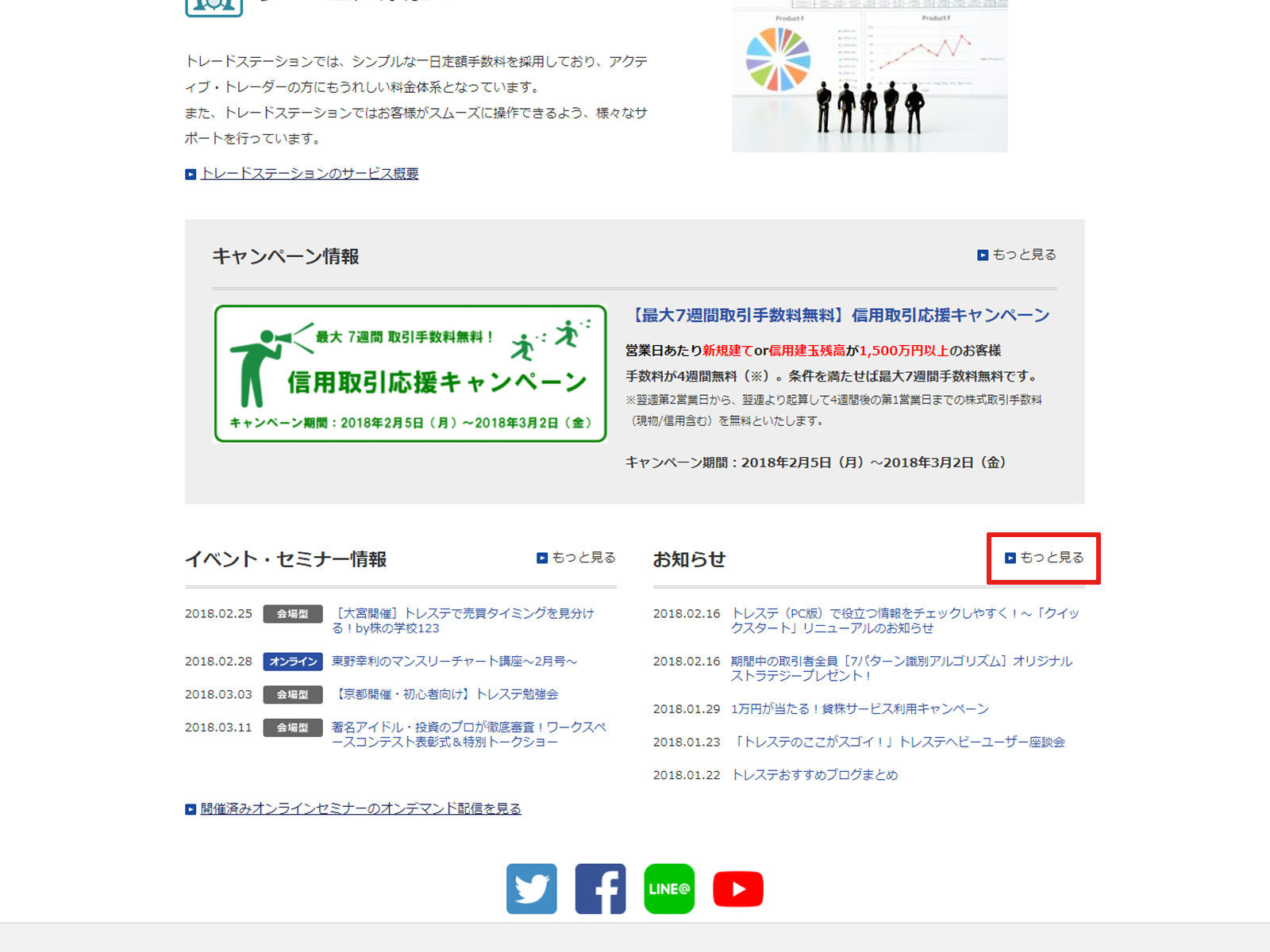Click arrow icon beside キャンペーン情報 もっと見る
Image resolution: width=1270 pixels, height=952 pixels.
pos(983,255)
